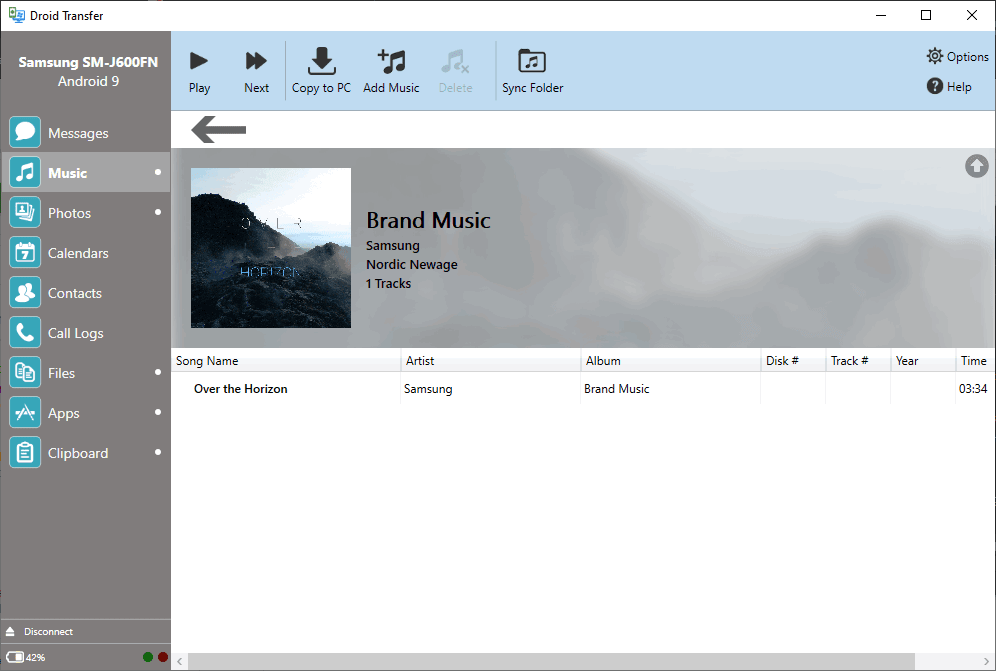Click the Delete music icon
Viewport: 996px width, 671px height.
(455, 61)
